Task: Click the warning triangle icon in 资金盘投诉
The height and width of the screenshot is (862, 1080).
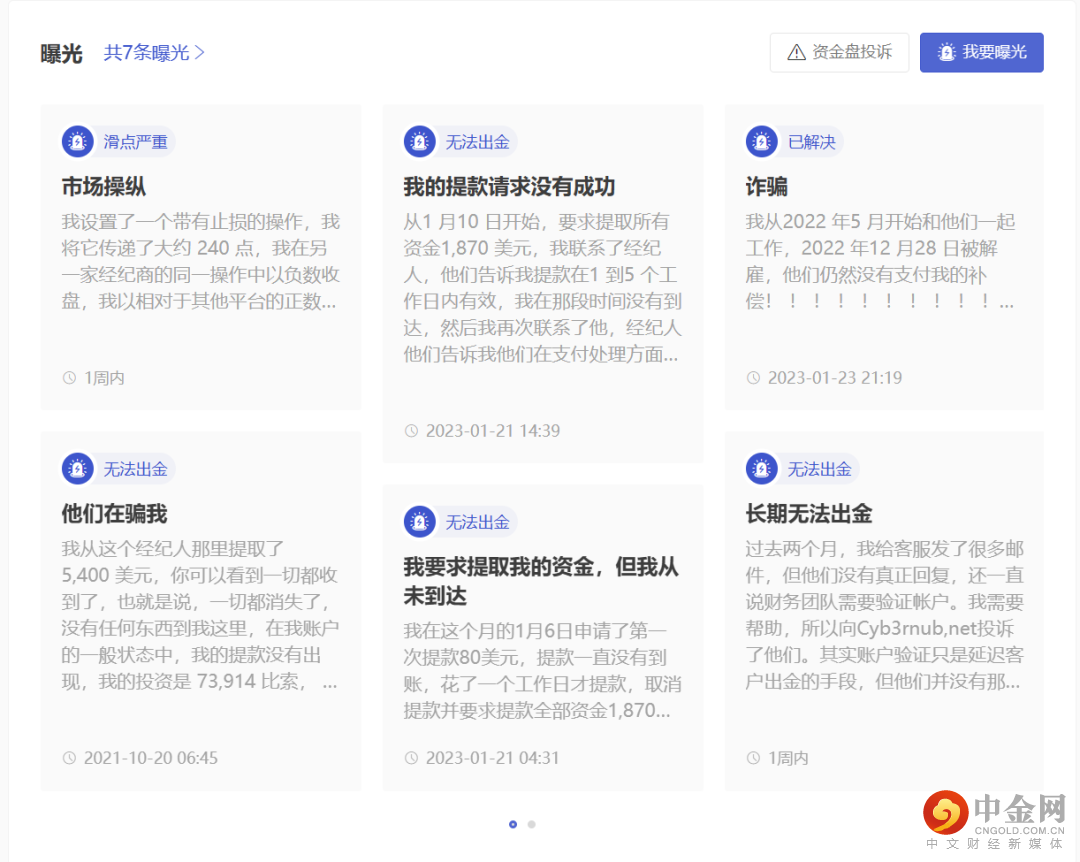Action: (796, 52)
